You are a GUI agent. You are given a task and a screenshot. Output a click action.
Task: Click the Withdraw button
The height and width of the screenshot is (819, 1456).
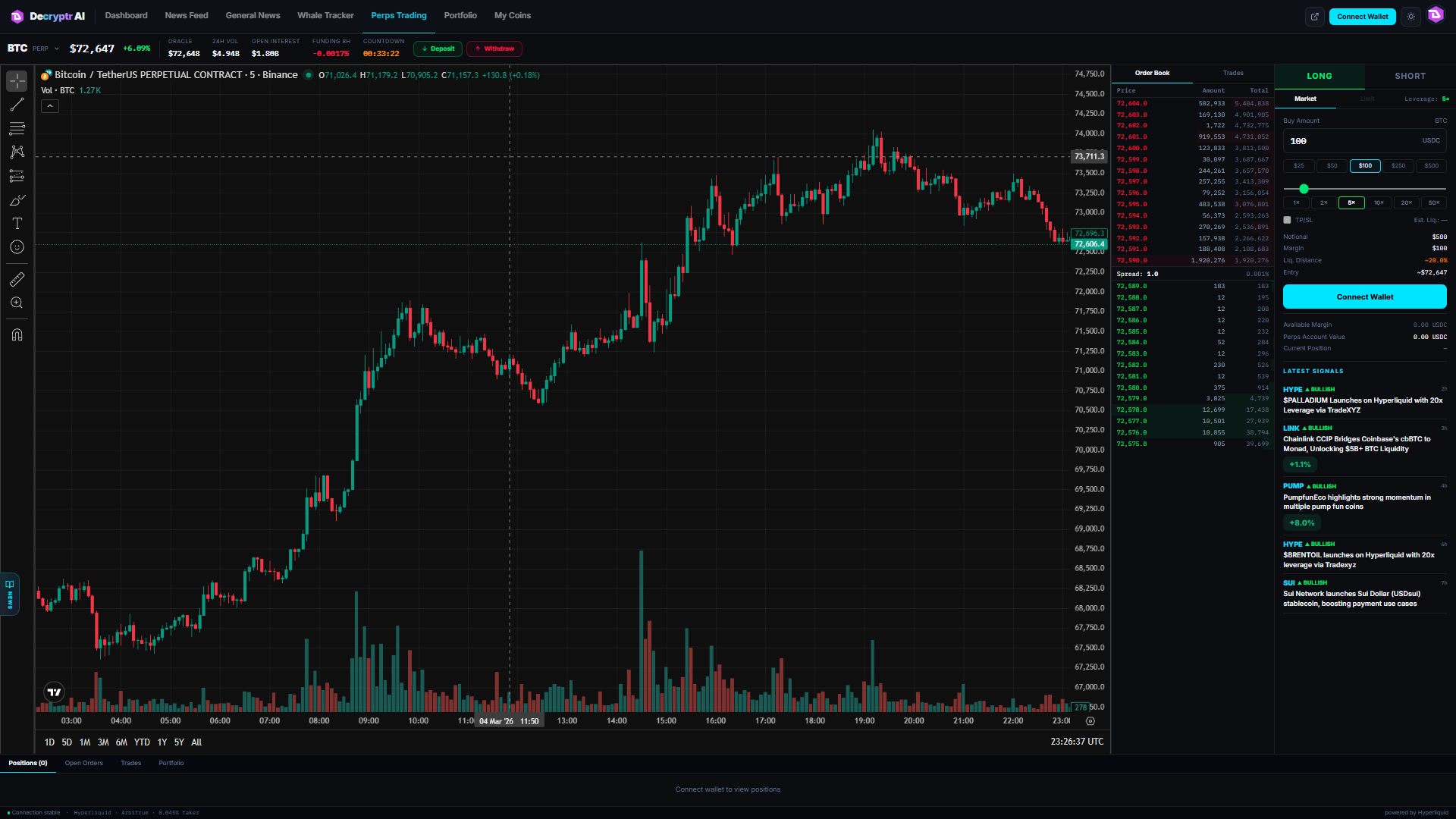[494, 49]
